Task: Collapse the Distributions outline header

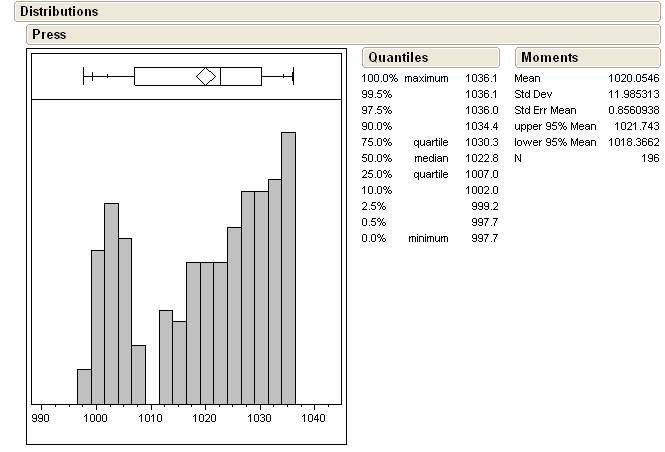Action: click(59, 12)
